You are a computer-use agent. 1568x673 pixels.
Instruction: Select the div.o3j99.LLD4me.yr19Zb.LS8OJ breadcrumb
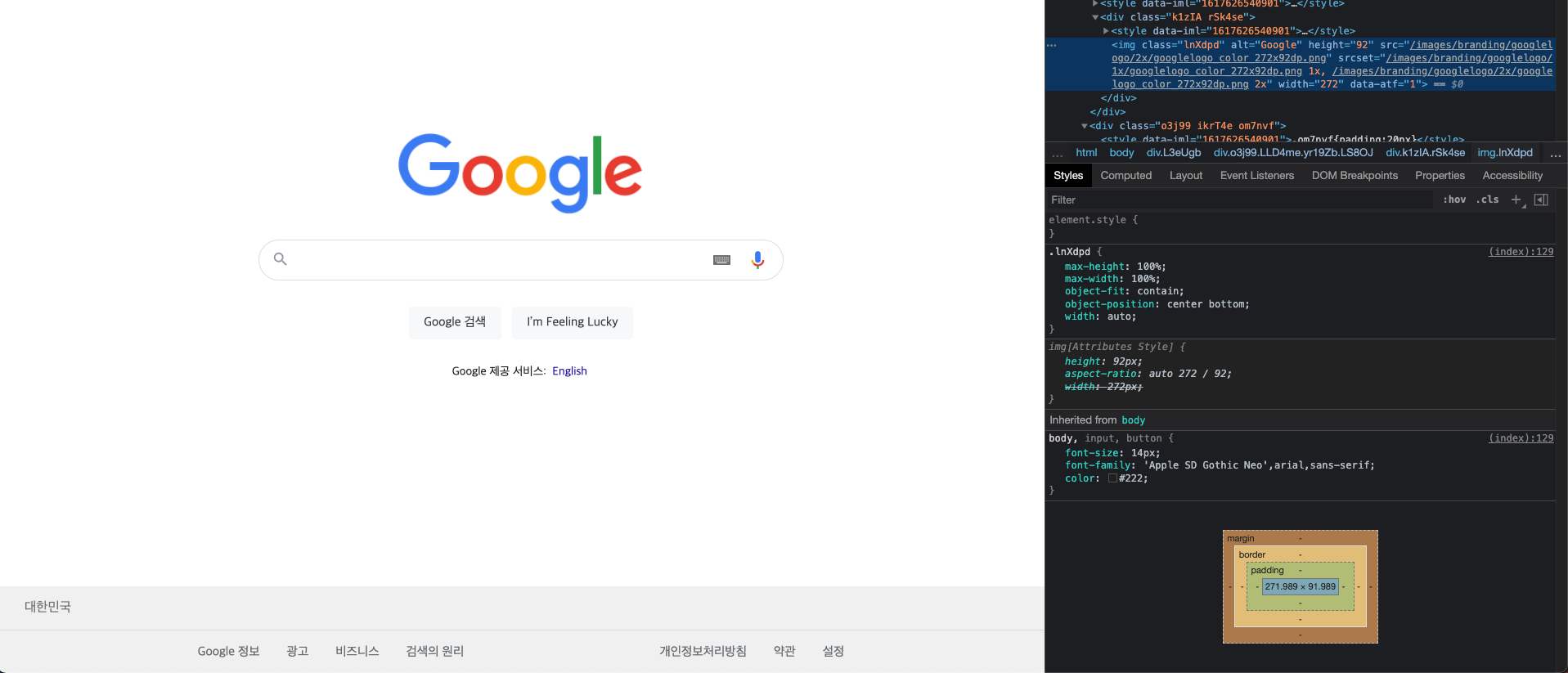[1293, 153]
